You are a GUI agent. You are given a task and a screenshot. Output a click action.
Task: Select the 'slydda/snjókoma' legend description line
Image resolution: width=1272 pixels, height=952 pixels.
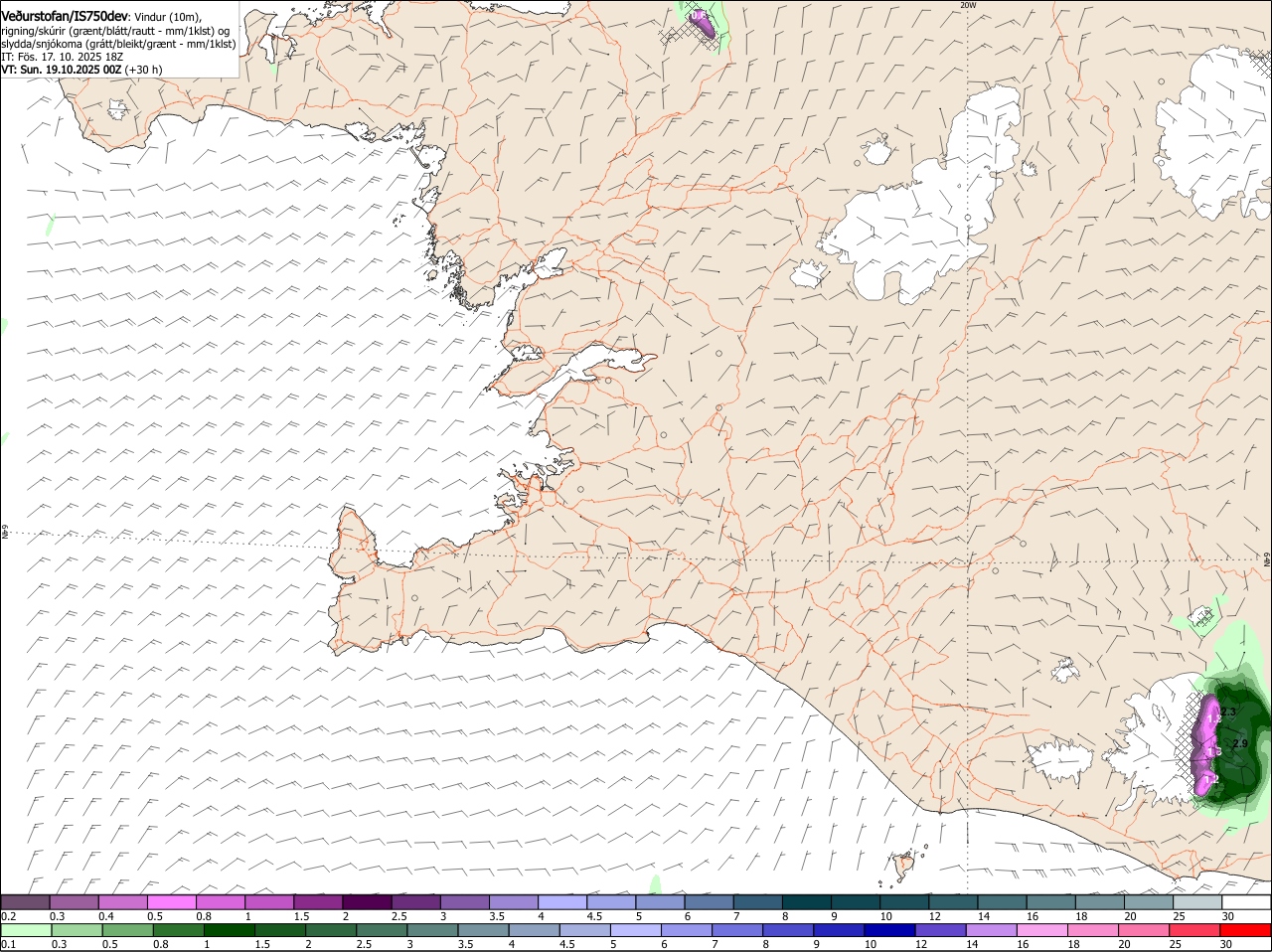118,44
